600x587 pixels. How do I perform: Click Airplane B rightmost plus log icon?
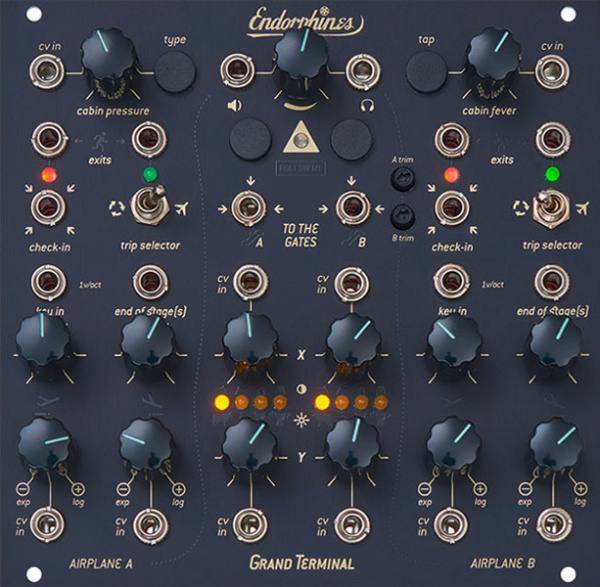coord(580,489)
